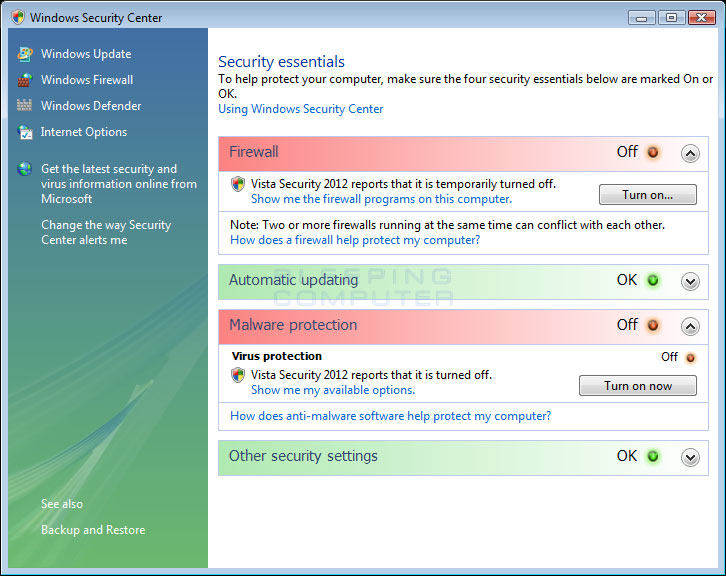Click the Internet Options icon
The height and width of the screenshot is (576, 726).
click(24, 132)
